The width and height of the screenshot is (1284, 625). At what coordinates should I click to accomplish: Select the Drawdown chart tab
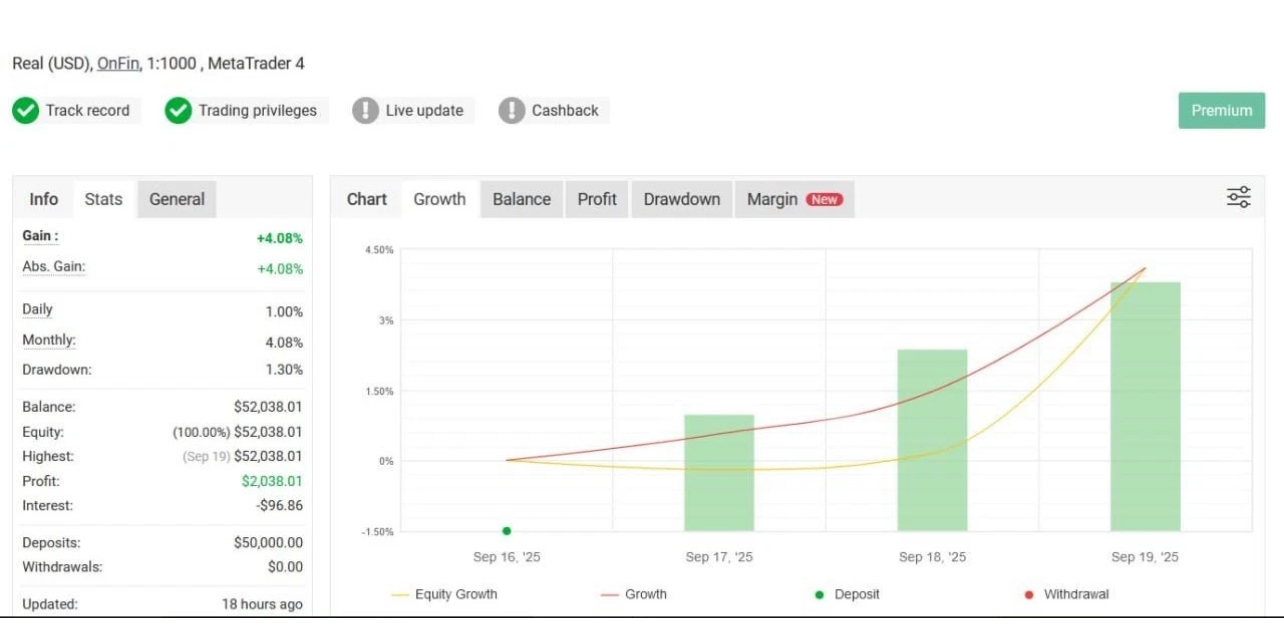(681, 199)
